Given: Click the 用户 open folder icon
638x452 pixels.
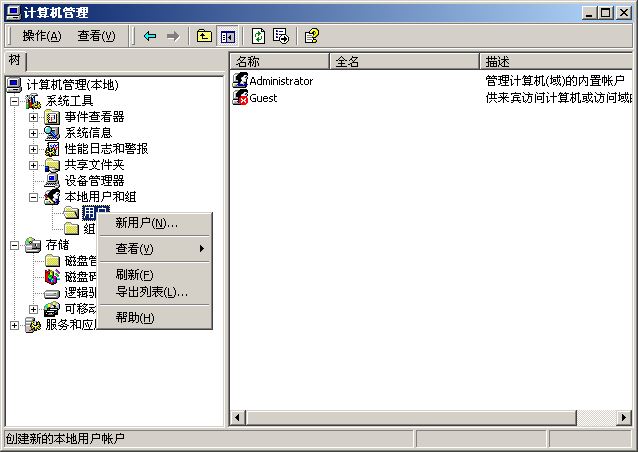Looking at the screenshot, I should [71, 212].
